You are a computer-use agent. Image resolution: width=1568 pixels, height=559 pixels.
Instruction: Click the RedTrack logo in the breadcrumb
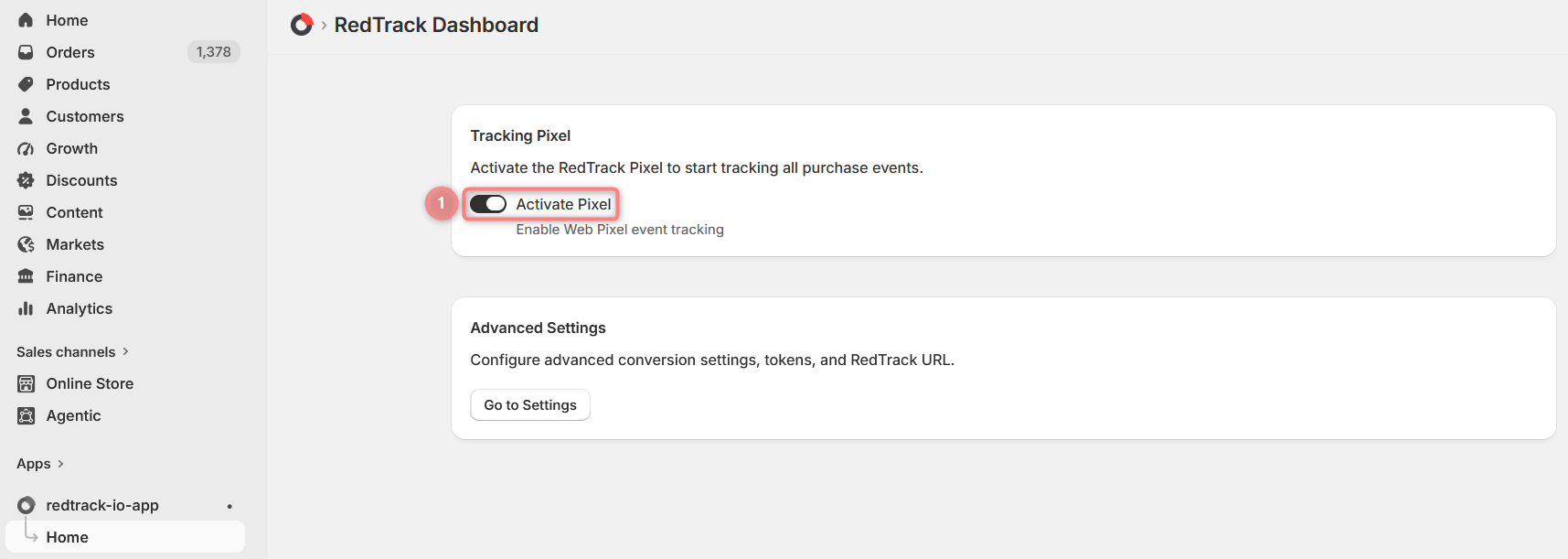tap(302, 25)
